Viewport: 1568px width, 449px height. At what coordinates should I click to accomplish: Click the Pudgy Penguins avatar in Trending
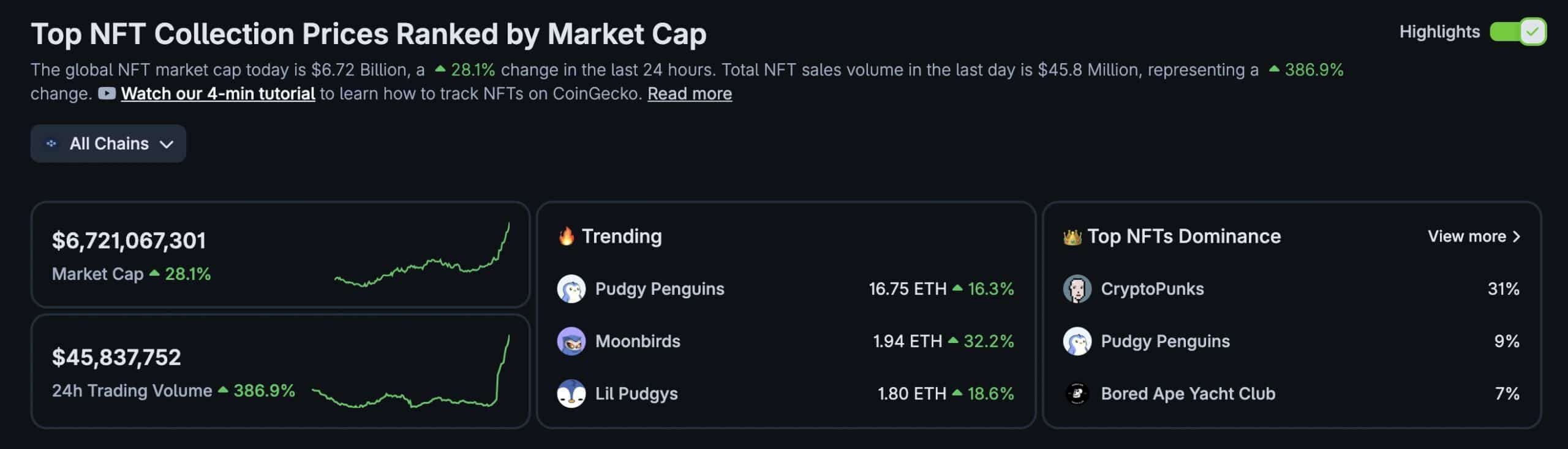click(x=571, y=289)
